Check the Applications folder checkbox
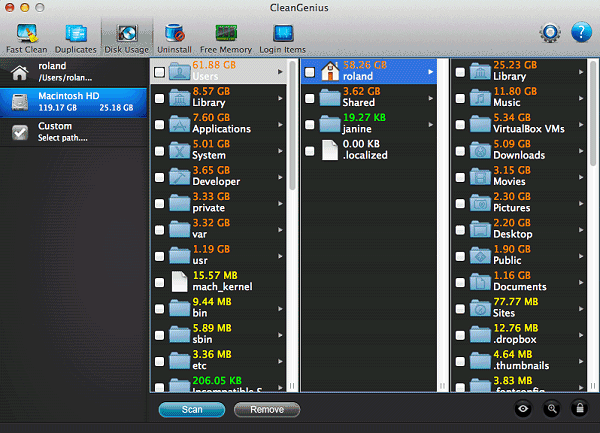Image resolution: width=600 pixels, height=433 pixels. [x=160, y=124]
